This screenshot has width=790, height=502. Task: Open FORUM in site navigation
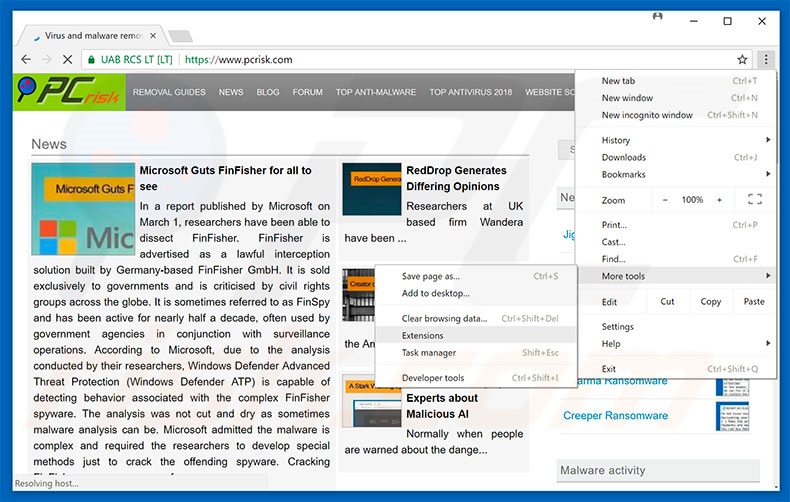[x=307, y=92]
